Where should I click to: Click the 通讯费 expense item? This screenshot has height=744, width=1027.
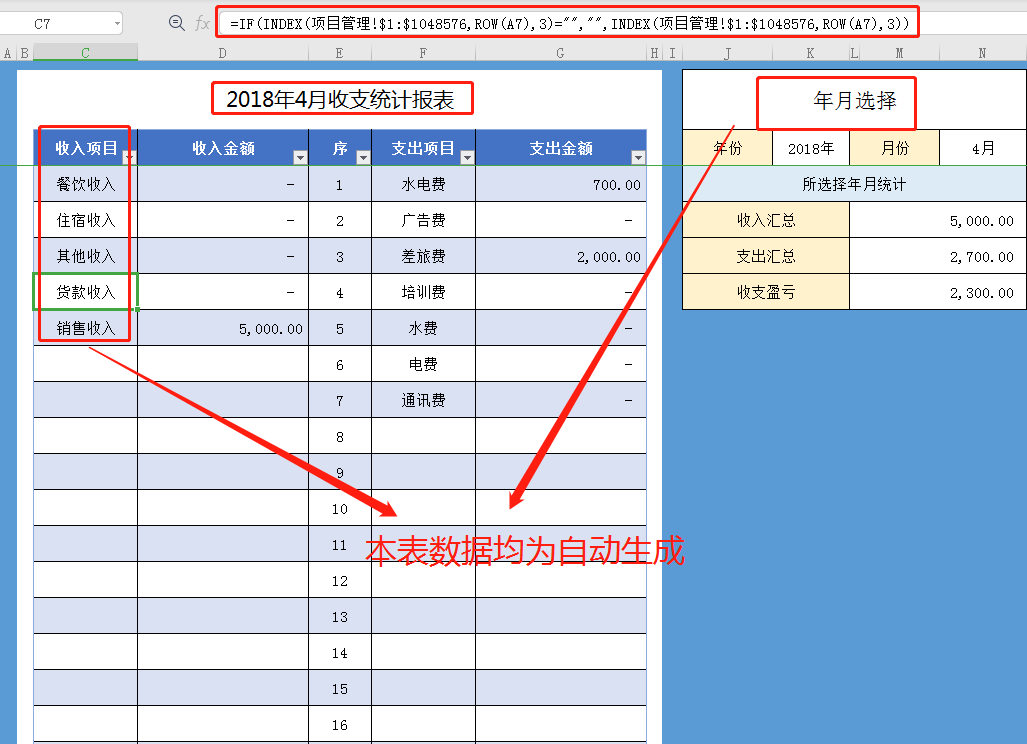[423, 400]
